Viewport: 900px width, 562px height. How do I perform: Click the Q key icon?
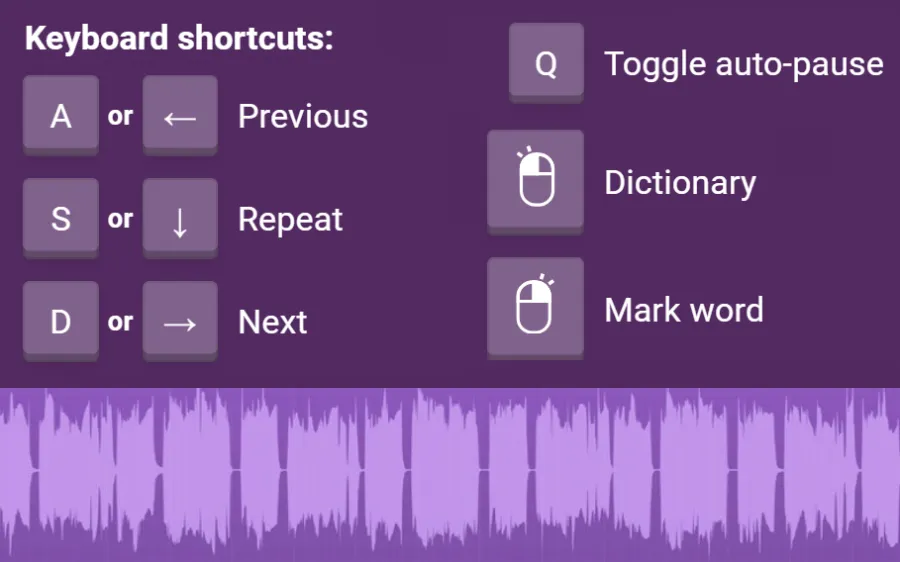pos(546,64)
